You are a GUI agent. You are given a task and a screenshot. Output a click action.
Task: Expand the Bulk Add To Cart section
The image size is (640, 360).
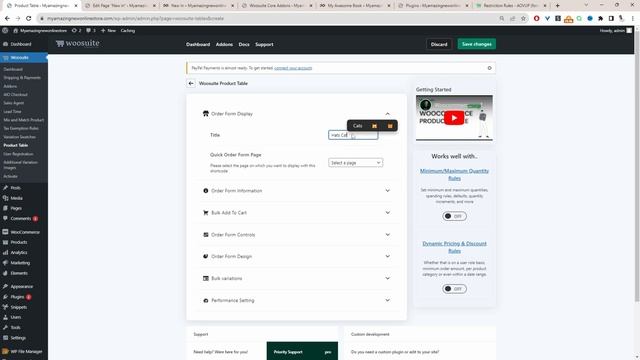(387, 213)
